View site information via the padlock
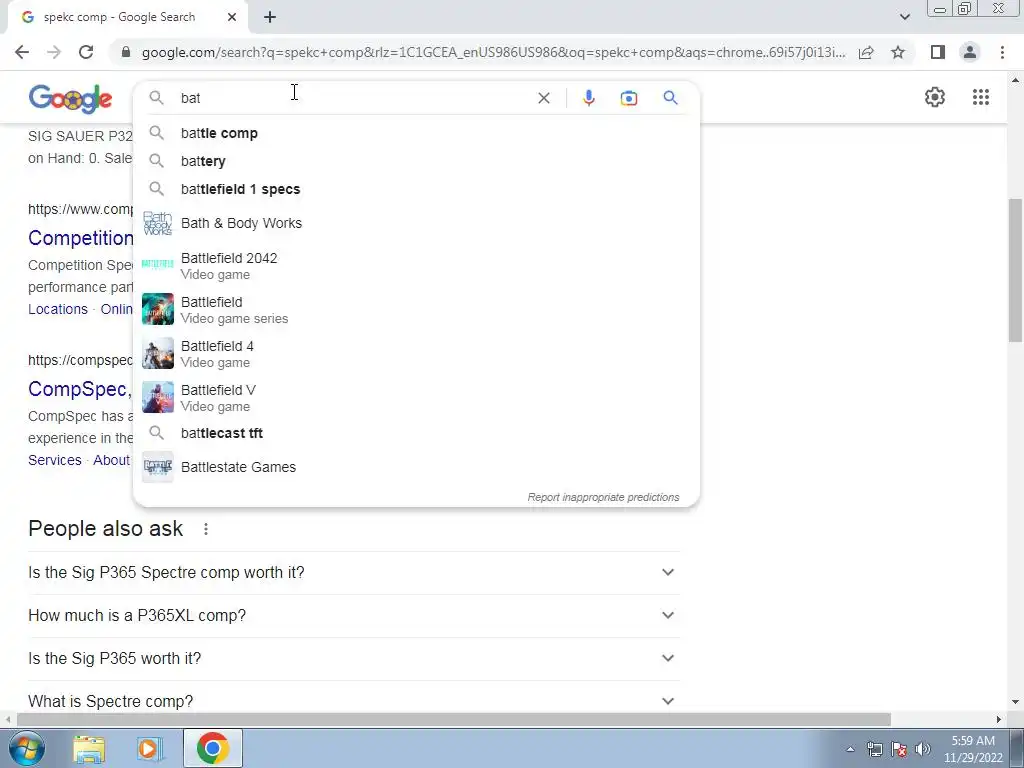1024x768 pixels. [x=126, y=52]
